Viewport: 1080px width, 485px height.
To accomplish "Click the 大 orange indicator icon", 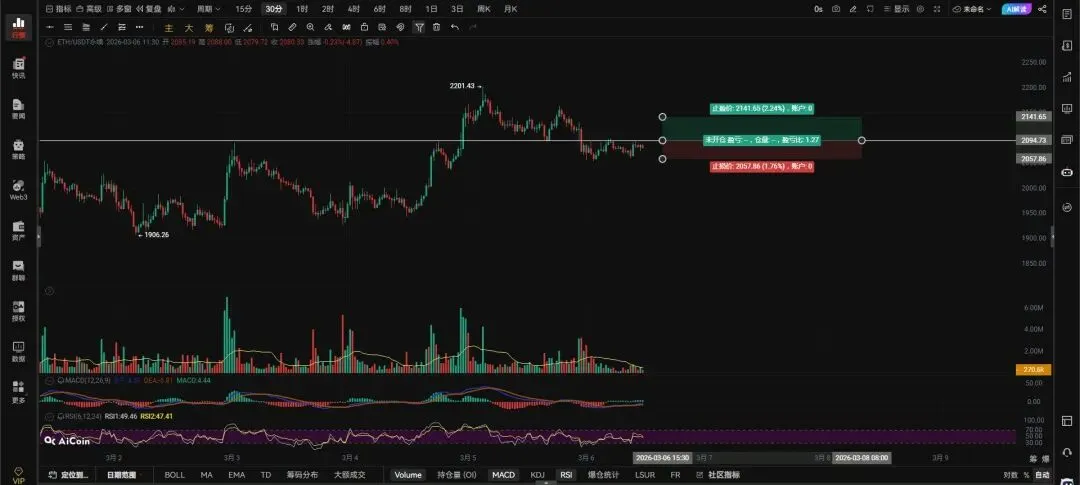I will point(189,28).
